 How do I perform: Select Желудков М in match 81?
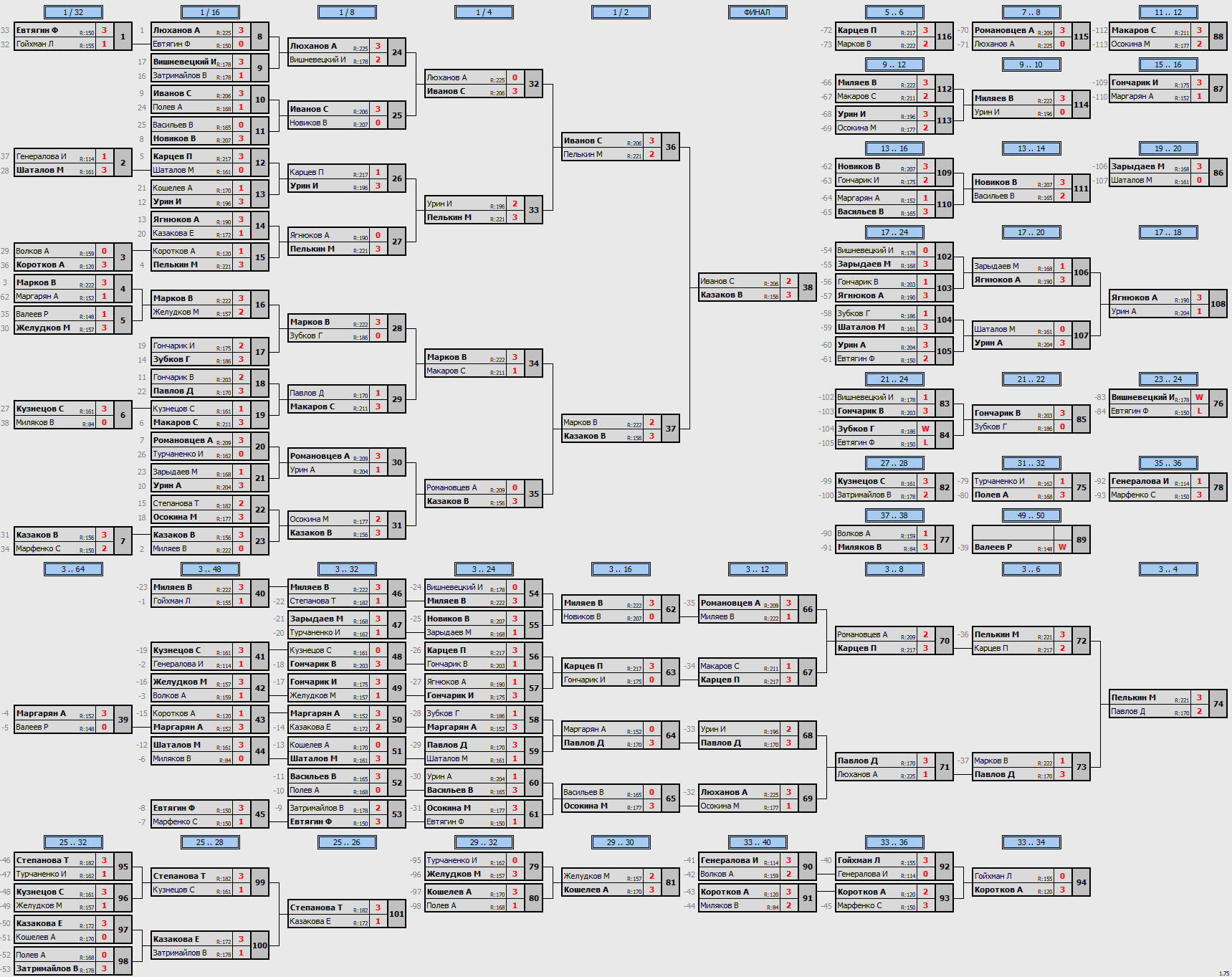pyautogui.click(x=586, y=876)
